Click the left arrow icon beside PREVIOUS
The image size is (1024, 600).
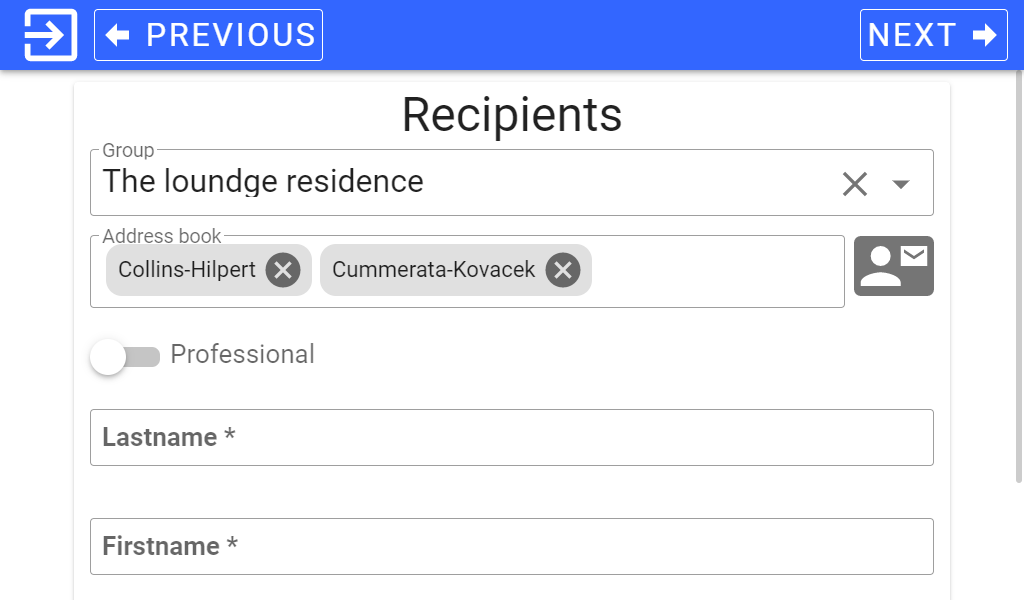coord(118,35)
